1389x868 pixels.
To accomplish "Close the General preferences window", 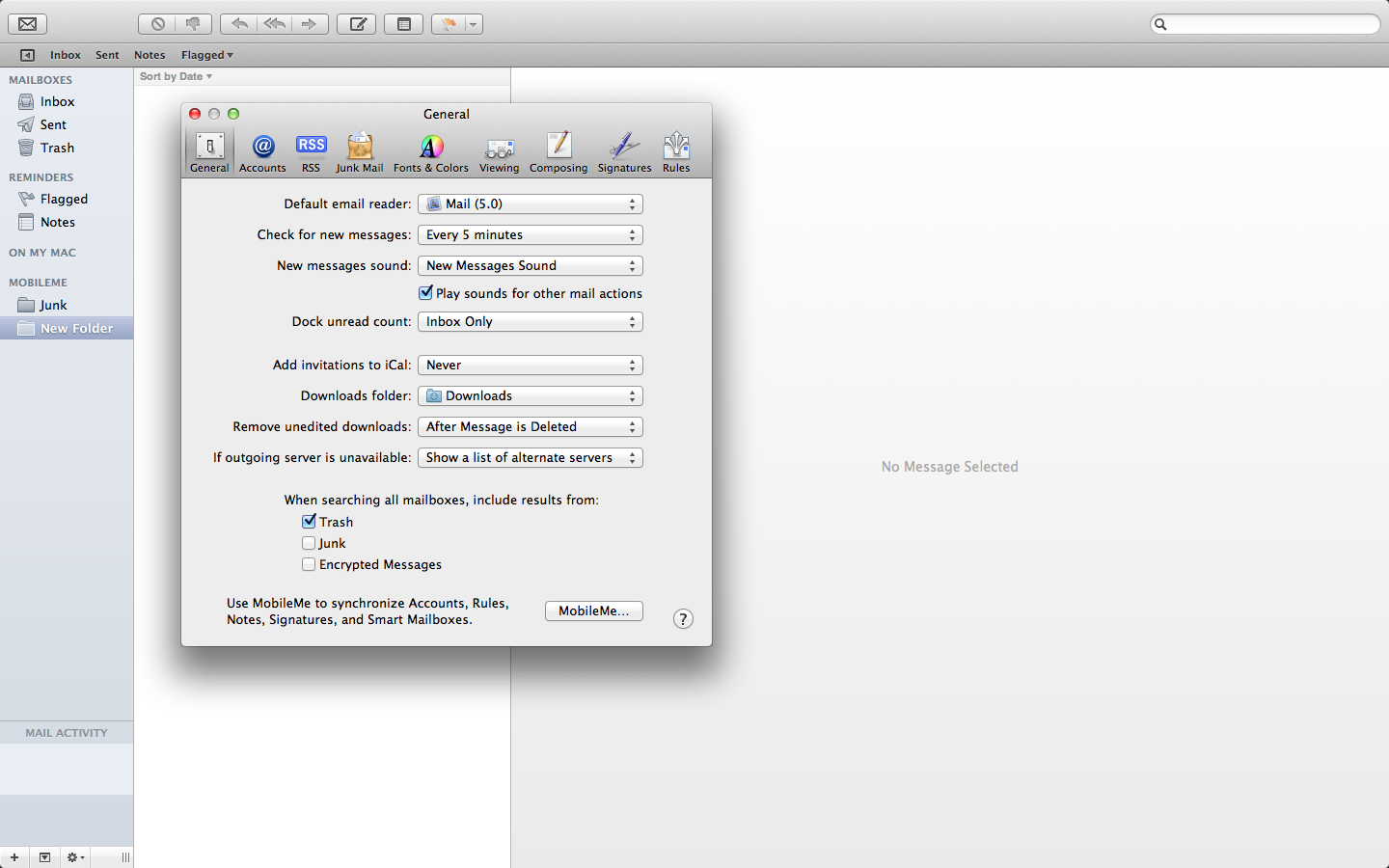I will [195, 114].
